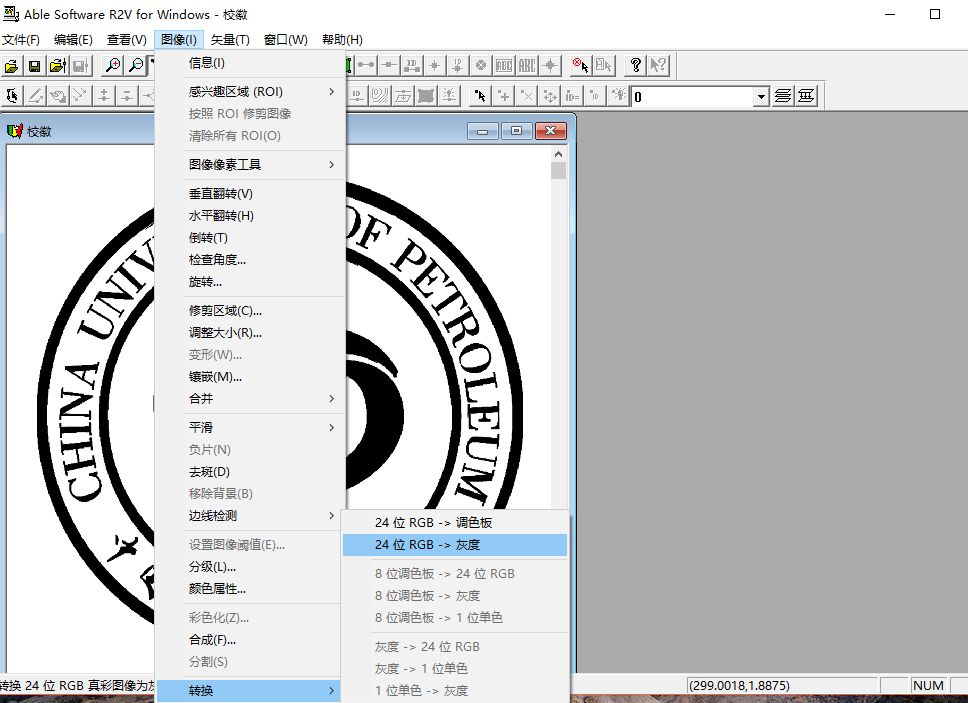The image size is (968, 703).
Task: Click the line editor pointer tool icon
Action: point(12,96)
